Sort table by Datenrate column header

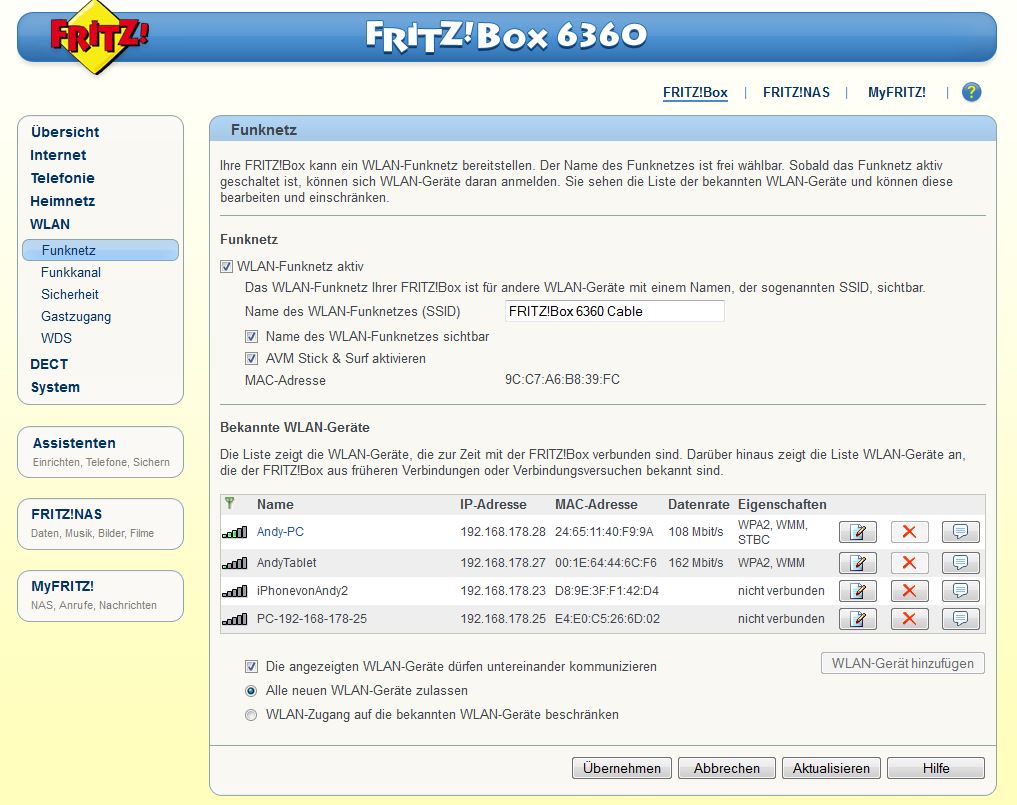(x=699, y=505)
